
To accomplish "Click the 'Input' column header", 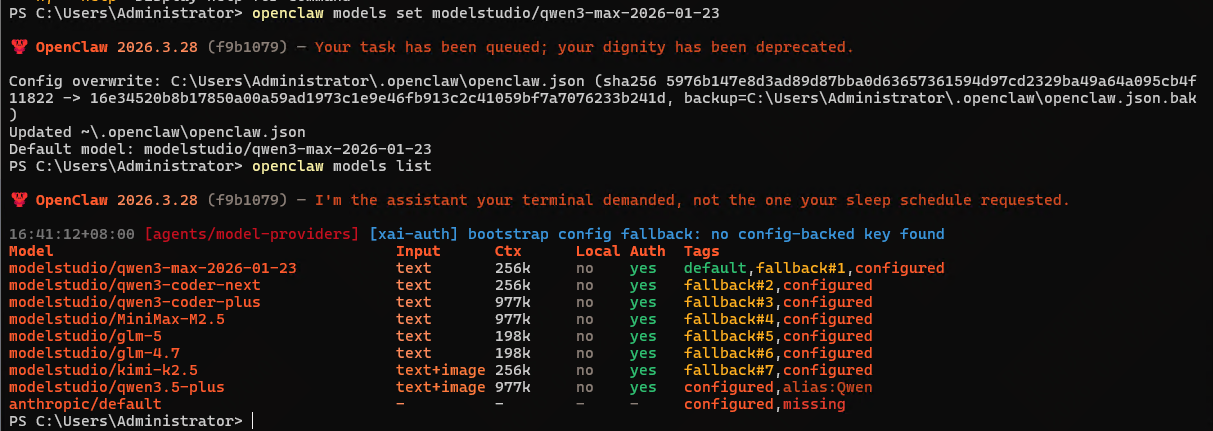I will (x=418, y=251).
